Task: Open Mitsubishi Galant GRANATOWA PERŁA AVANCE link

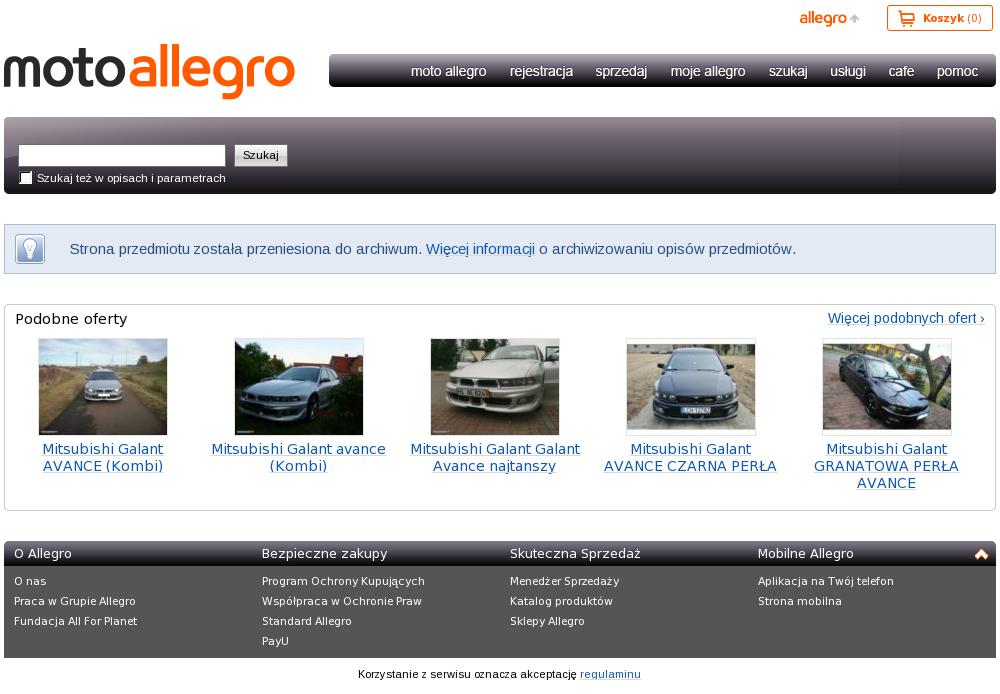Action: point(886,466)
